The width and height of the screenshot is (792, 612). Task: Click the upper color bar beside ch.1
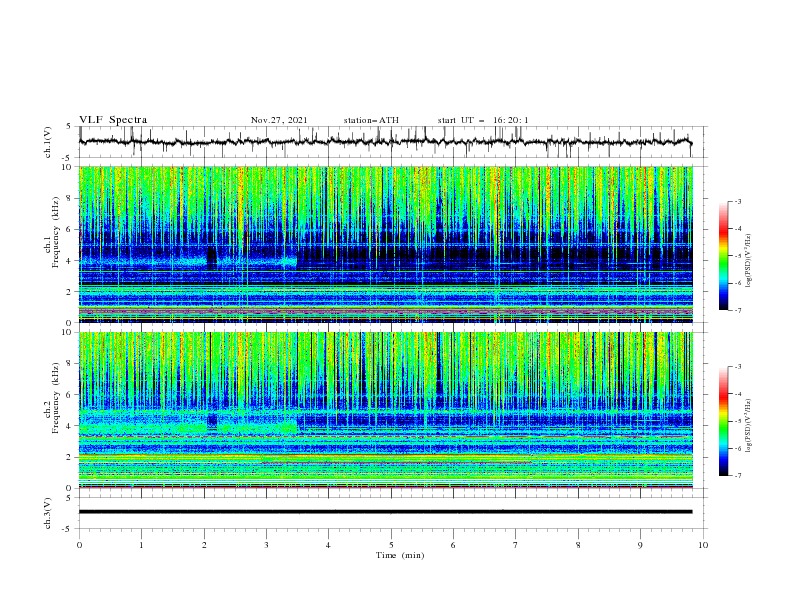(x=724, y=256)
